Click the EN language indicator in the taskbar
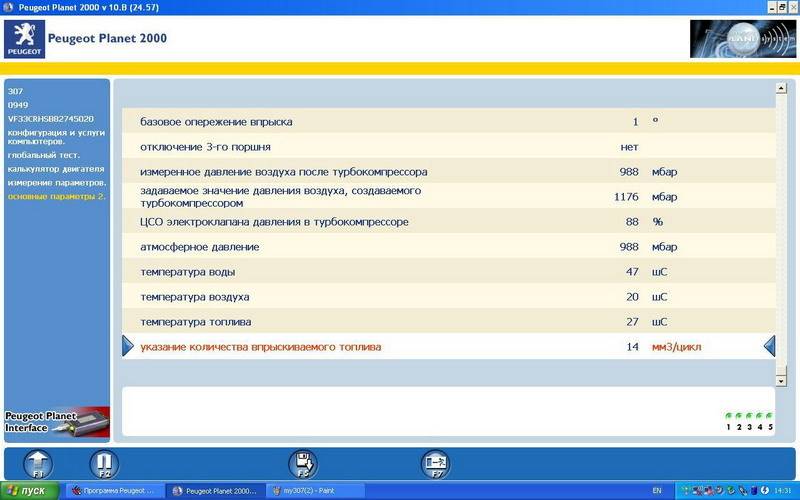 click(657, 491)
